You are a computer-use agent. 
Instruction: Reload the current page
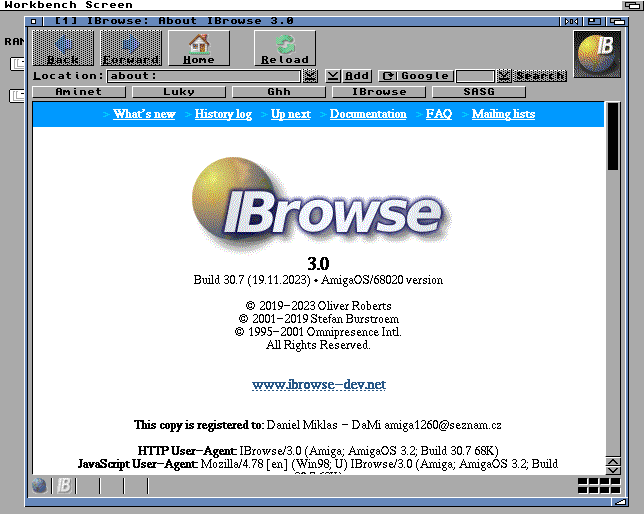285,48
